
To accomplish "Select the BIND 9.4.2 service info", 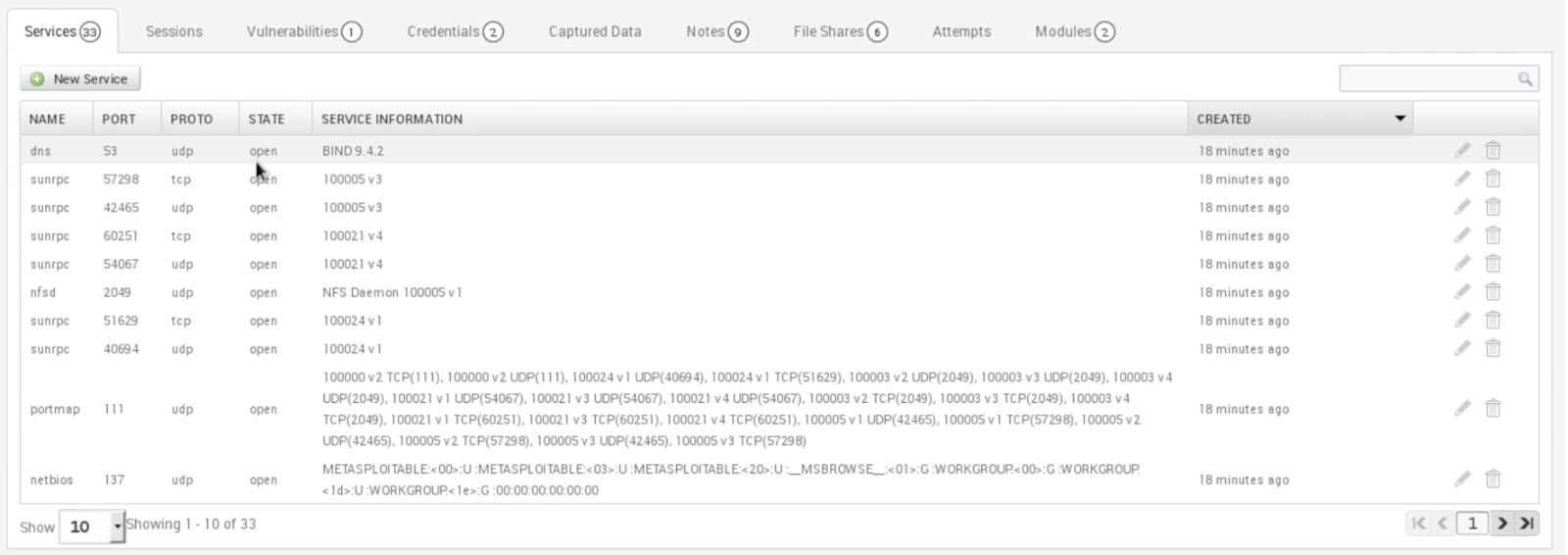I will [353, 151].
